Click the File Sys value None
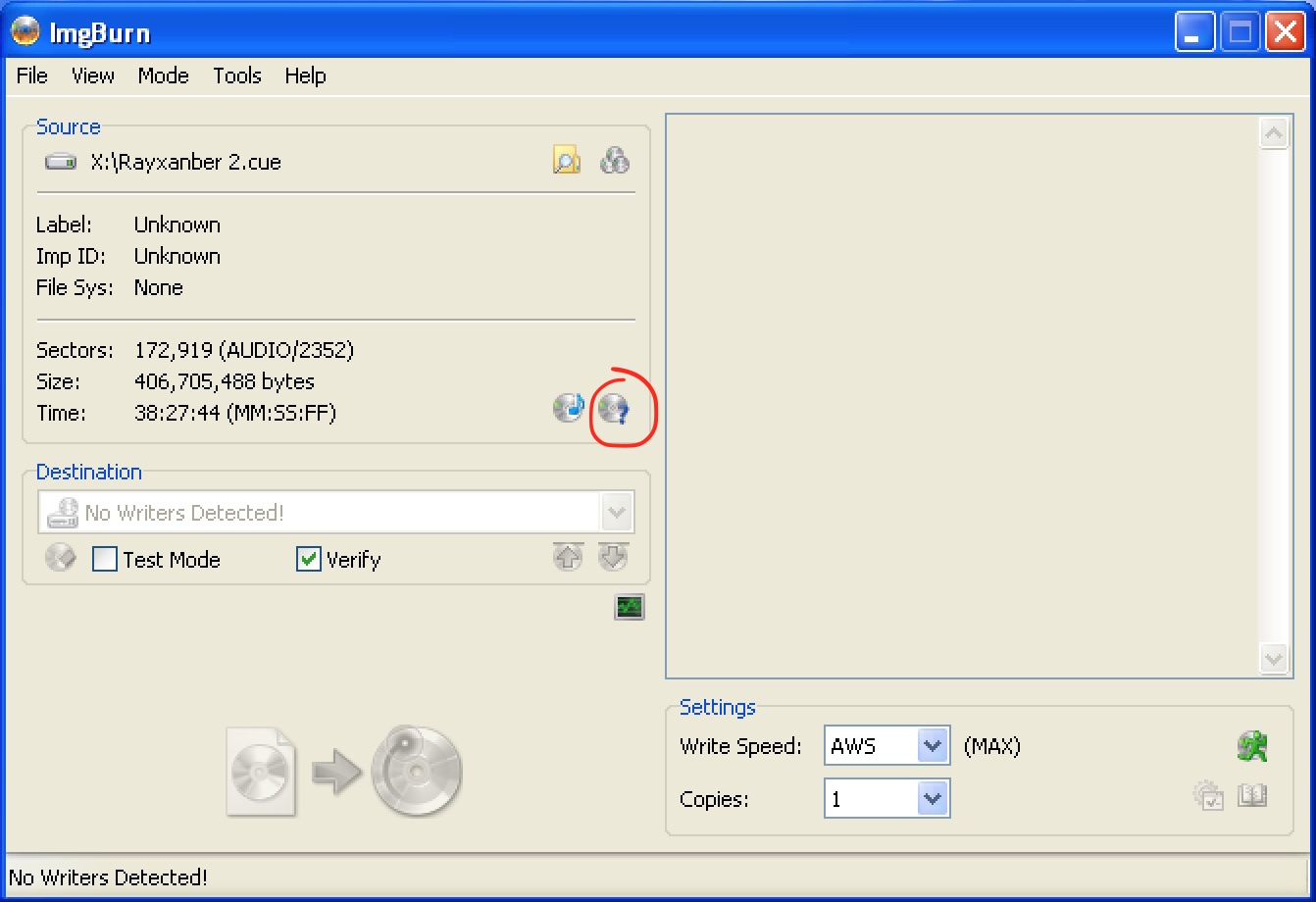Image resolution: width=1316 pixels, height=902 pixels. click(x=159, y=287)
